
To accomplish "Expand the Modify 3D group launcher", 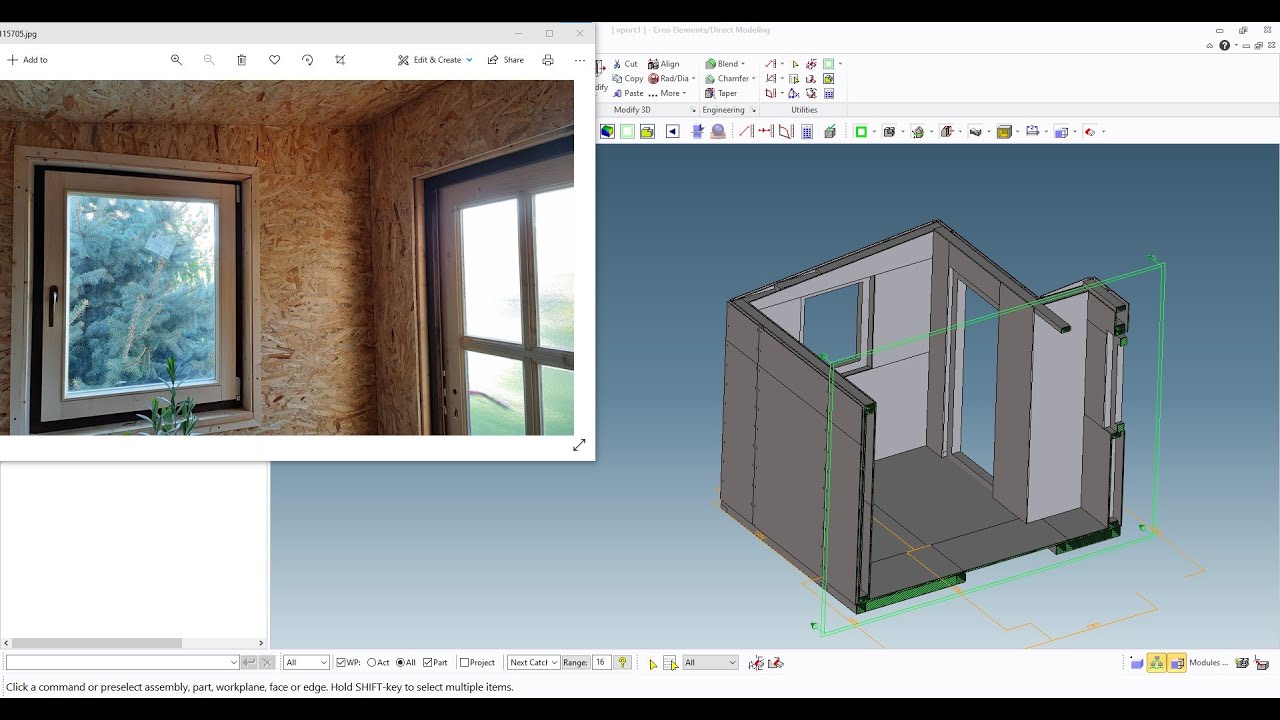I will click(693, 110).
